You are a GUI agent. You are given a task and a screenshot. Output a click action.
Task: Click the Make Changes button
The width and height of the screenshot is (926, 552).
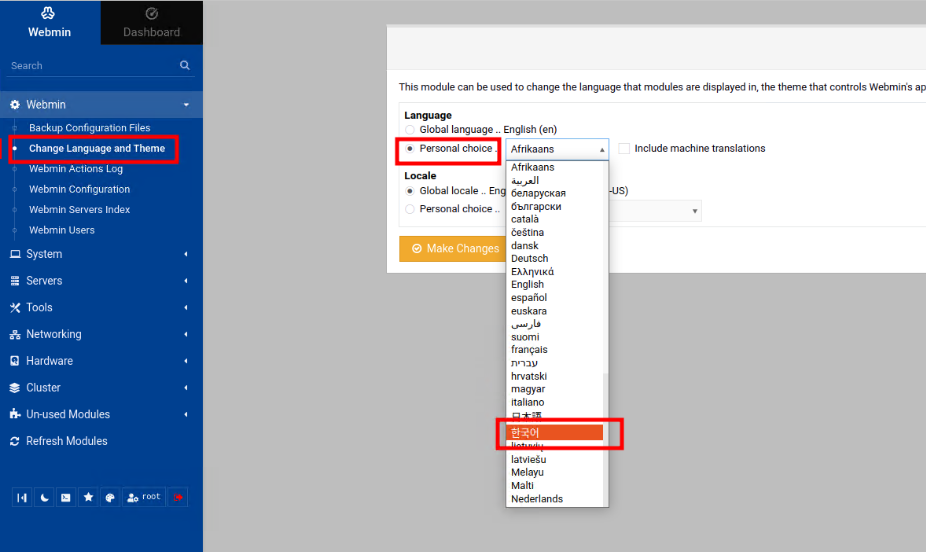(454, 249)
